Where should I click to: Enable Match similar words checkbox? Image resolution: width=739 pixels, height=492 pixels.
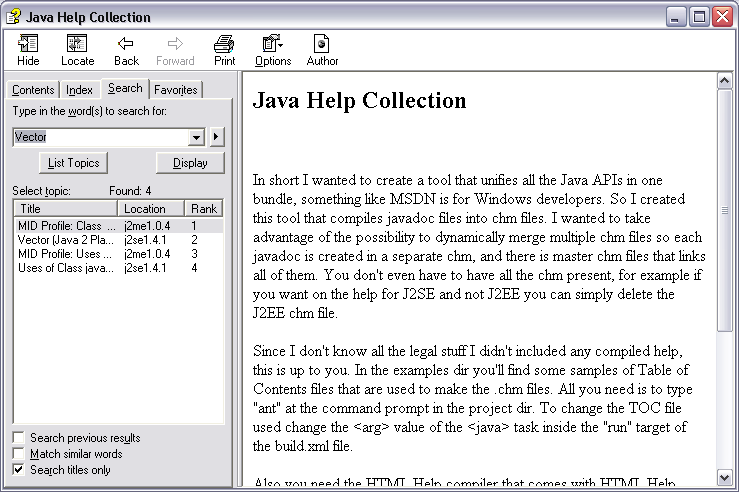point(19,454)
